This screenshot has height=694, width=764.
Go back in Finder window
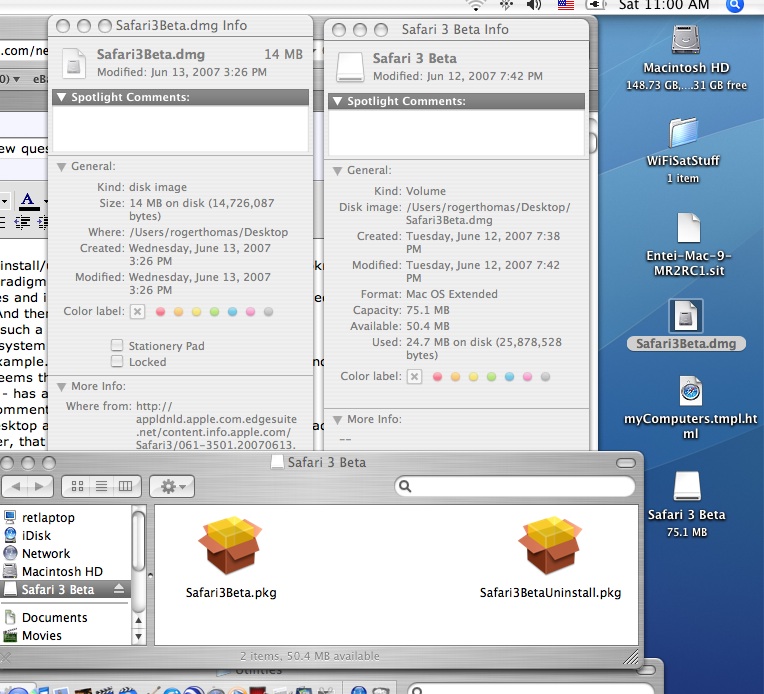click(x=15, y=486)
